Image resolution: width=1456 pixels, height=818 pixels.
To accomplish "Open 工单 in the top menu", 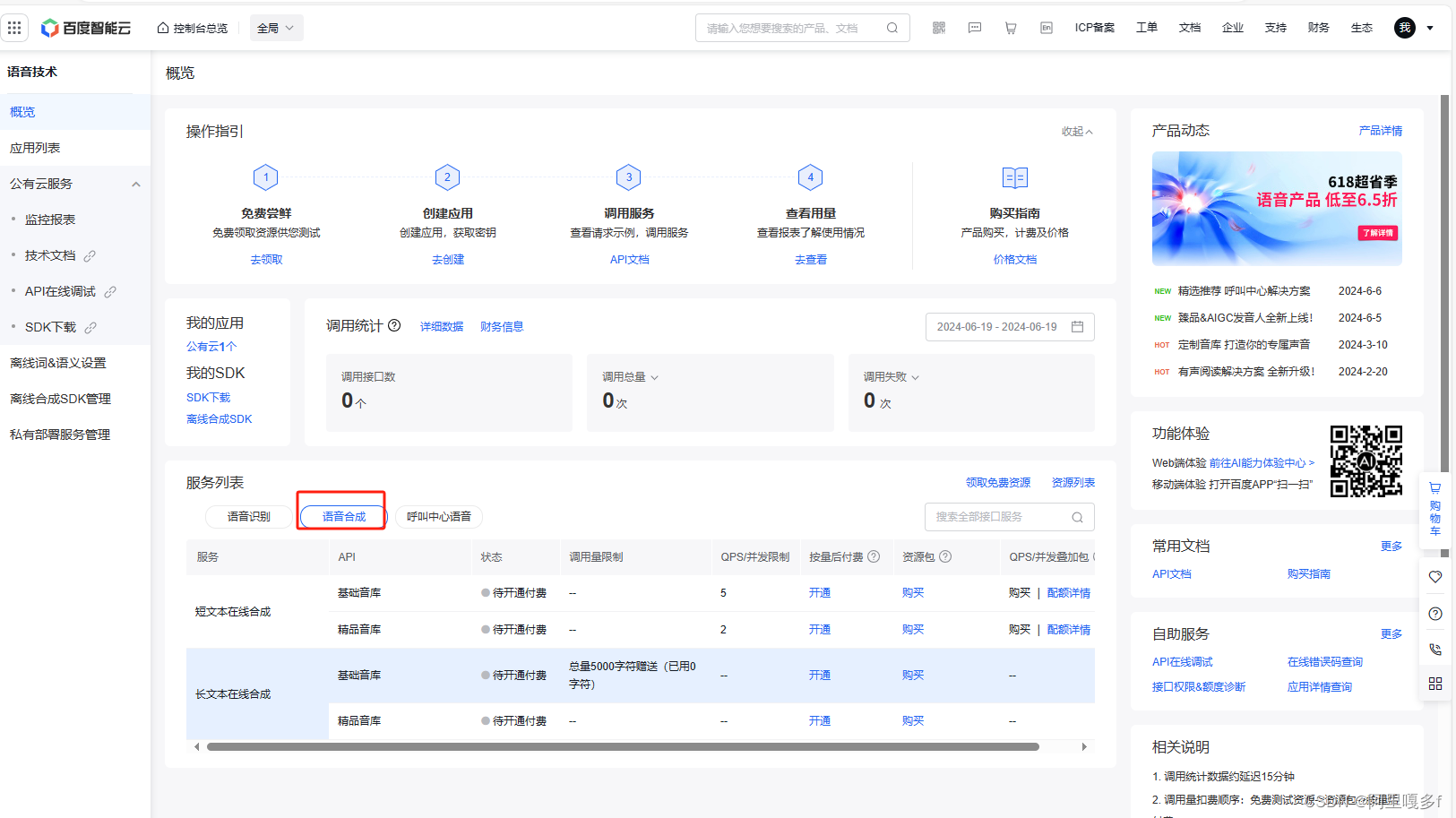I will [1147, 28].
